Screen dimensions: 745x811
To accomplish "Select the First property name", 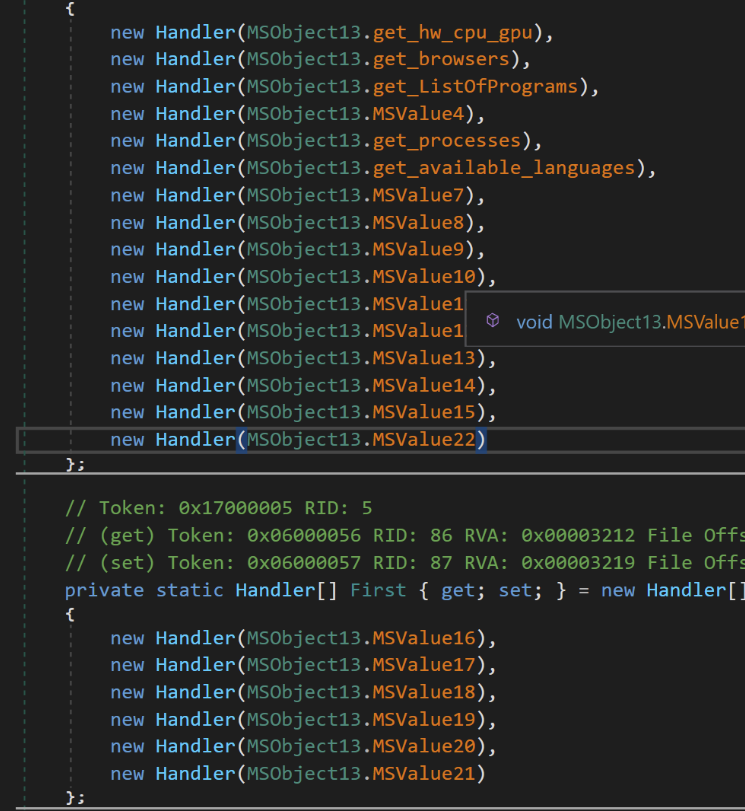I will [378, 590].
